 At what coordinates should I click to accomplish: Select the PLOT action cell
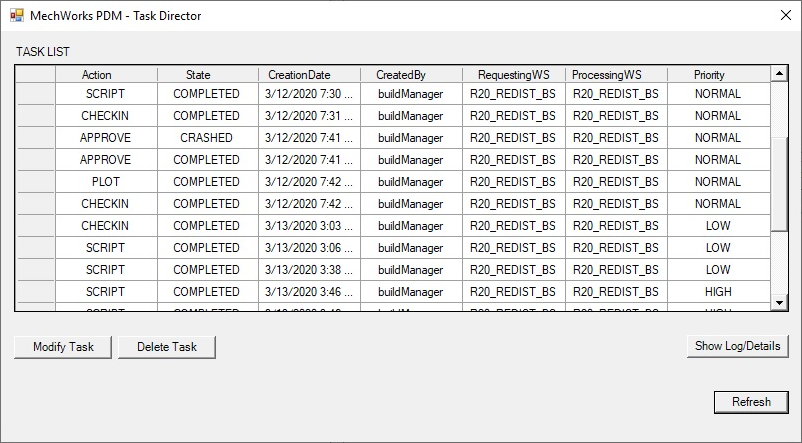(x=106, y=182)
